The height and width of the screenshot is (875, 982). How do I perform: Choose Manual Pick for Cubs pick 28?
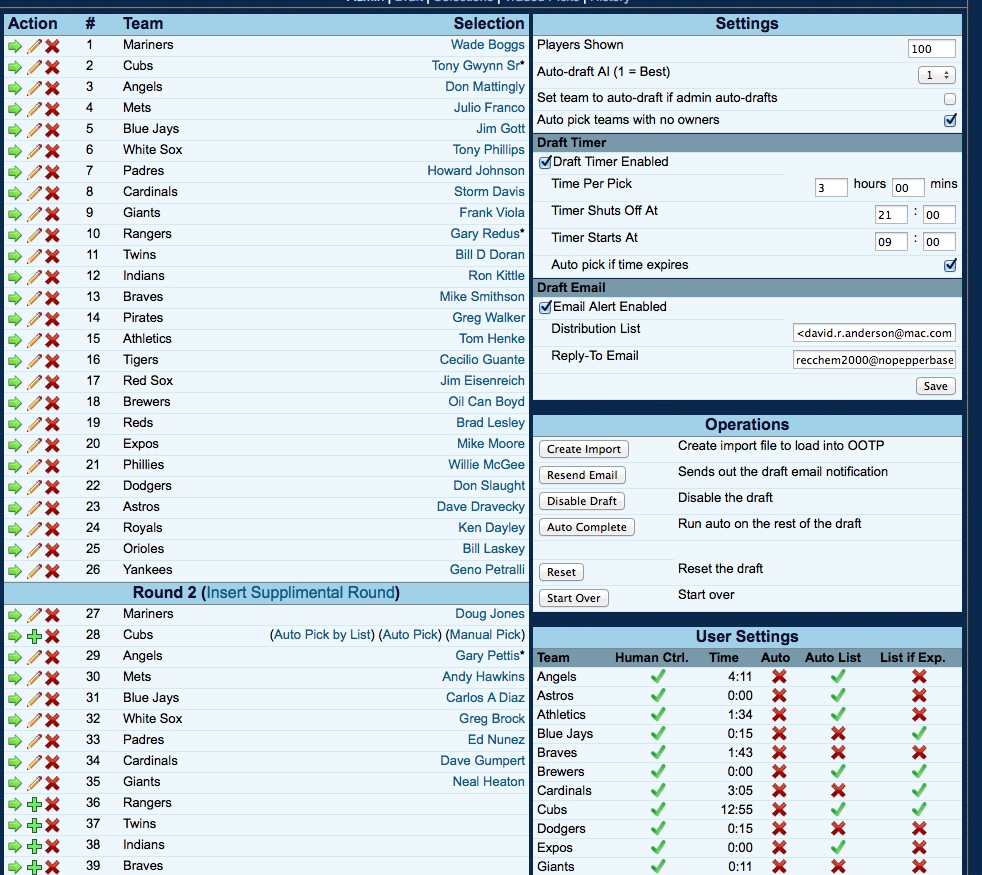(485, 635)
